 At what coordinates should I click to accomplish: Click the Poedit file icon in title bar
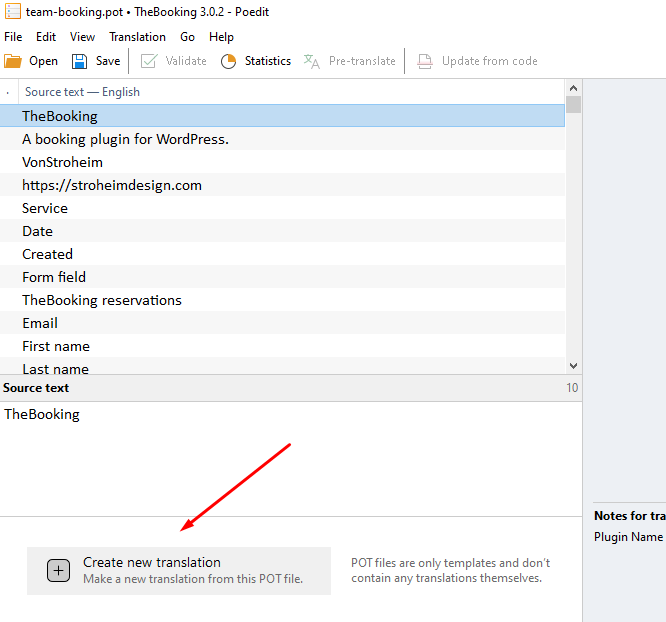pos(13,12)
